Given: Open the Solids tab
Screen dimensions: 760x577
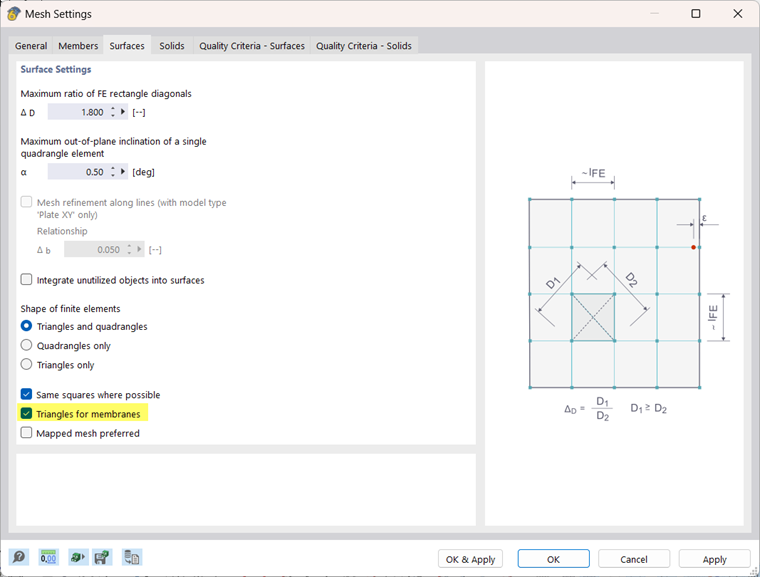Looking at the screenshot, I should click(172, 46).
